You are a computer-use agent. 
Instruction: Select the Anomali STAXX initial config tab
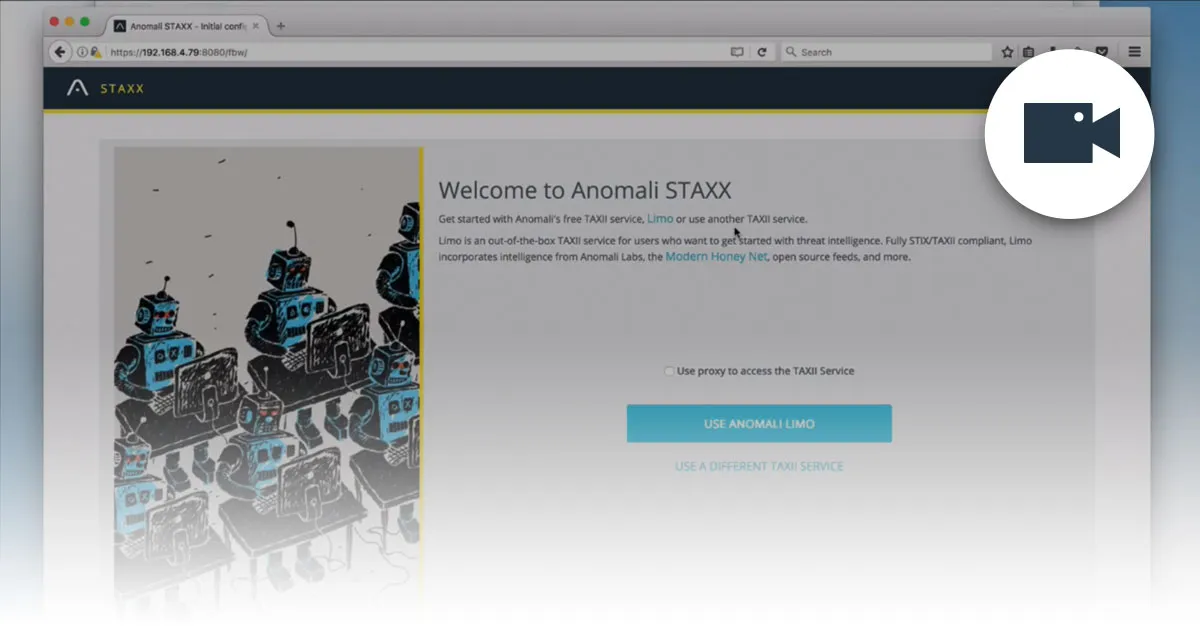tap(186, 26)
